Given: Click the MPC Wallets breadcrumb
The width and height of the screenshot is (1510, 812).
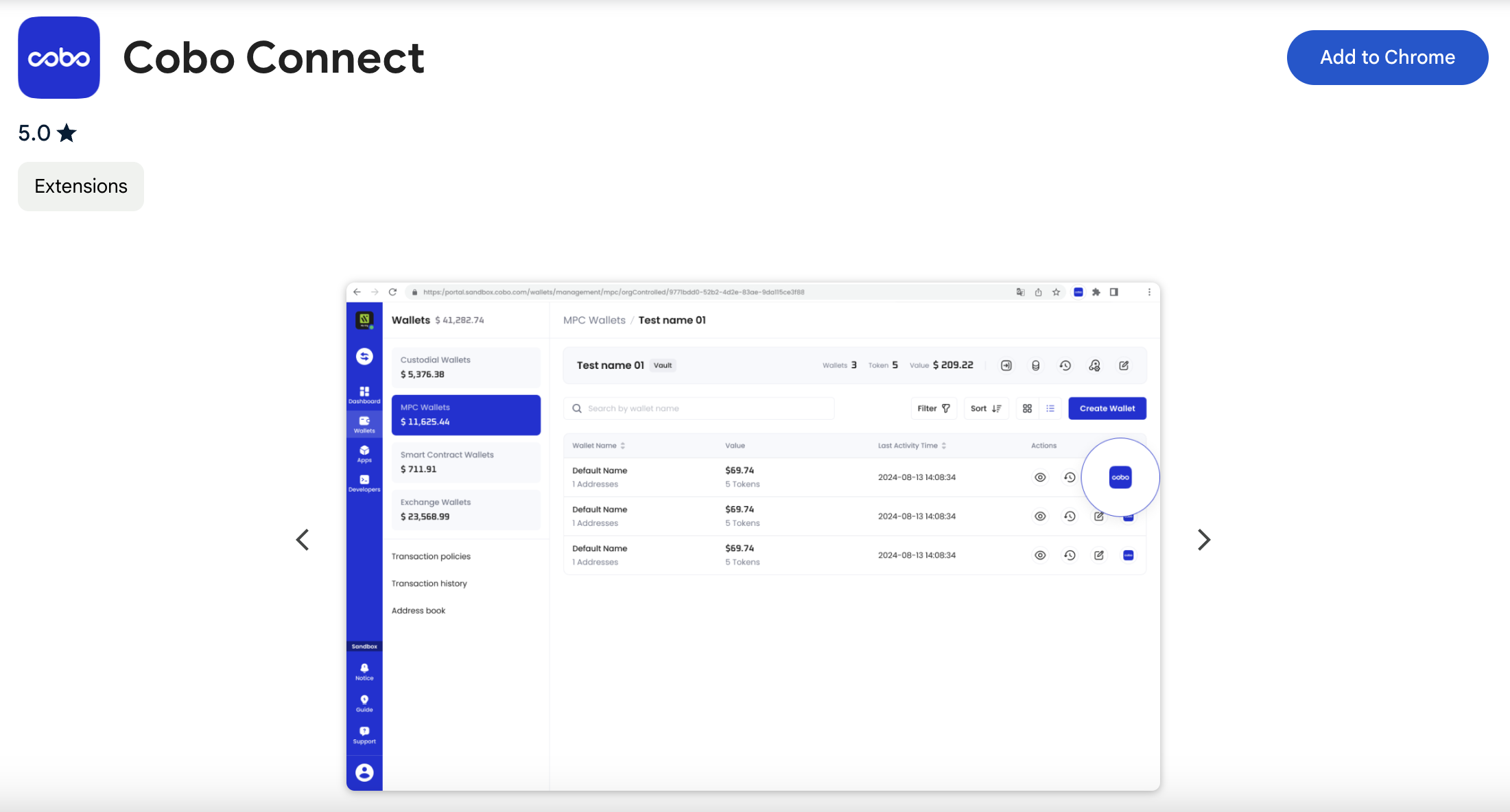Looking at the screenshot, I should coord(594,320).
